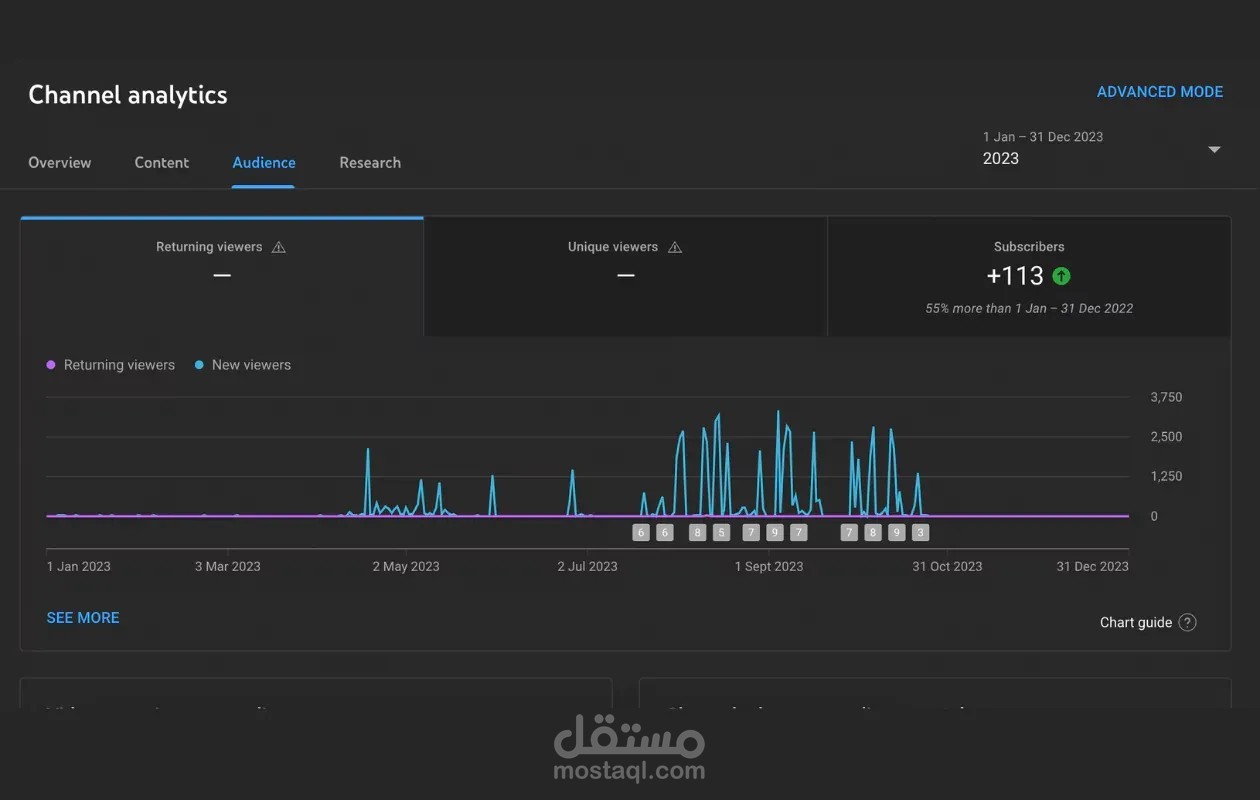Click the 1,250 y-axis label
The image size is (1260, 800).
point(1166,477)
